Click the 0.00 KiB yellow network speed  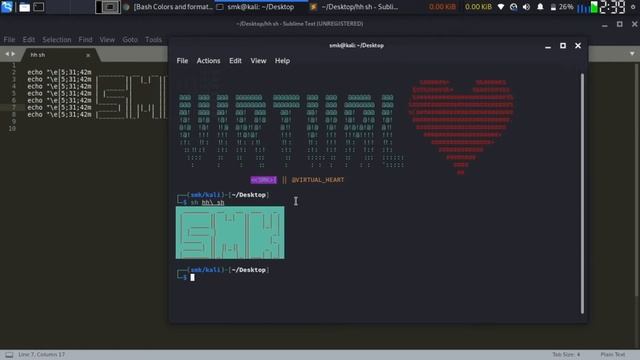coord(478,7)
